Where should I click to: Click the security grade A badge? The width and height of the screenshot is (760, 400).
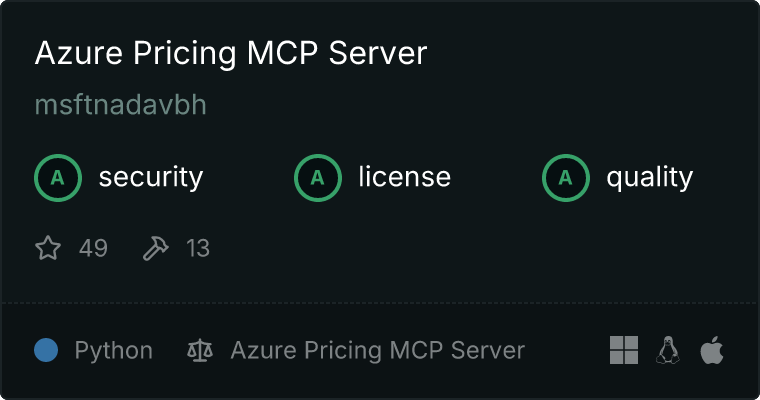(58, 178)
